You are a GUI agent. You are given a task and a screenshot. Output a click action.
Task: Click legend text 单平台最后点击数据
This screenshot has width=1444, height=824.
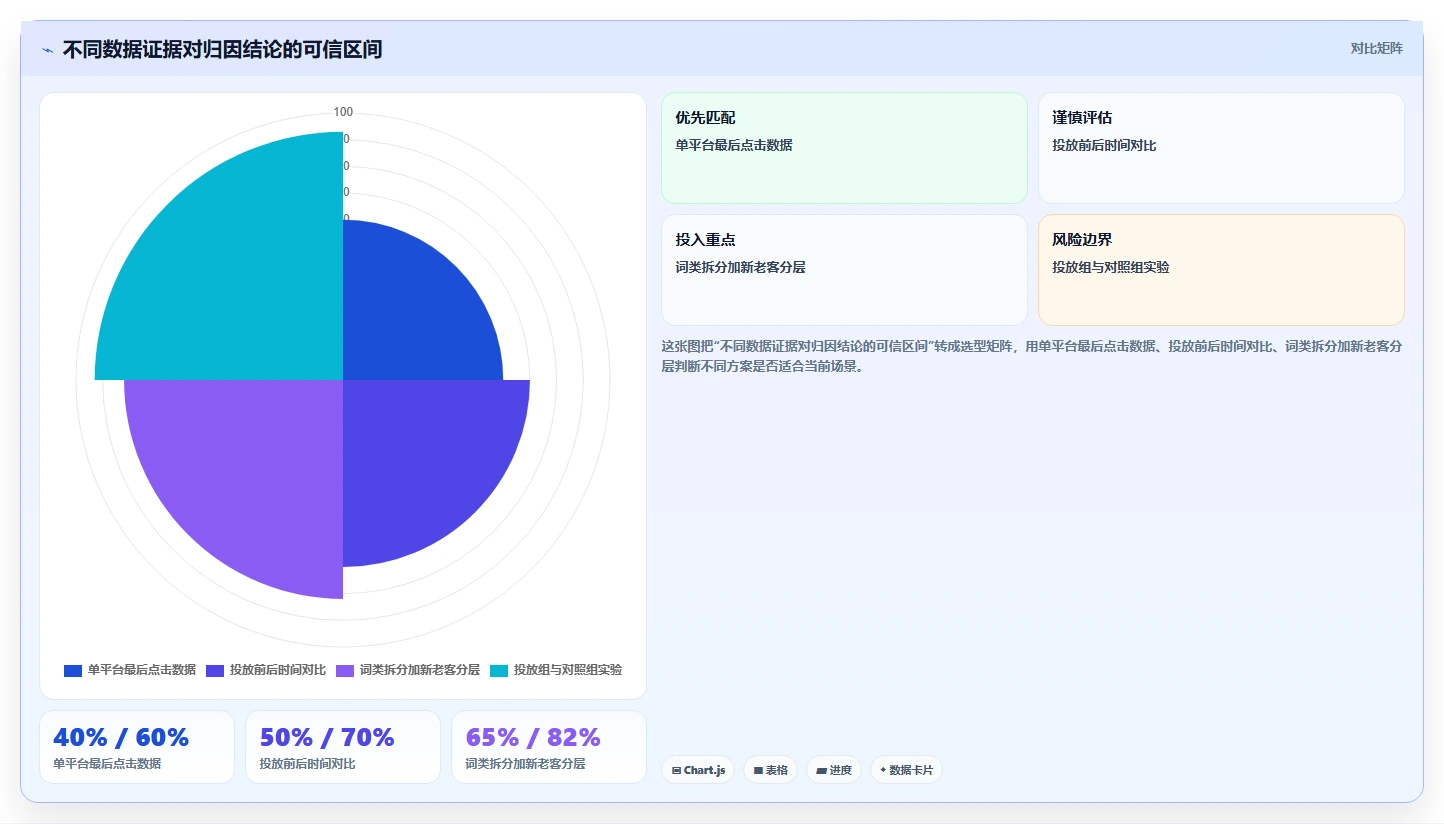[142, 670]
